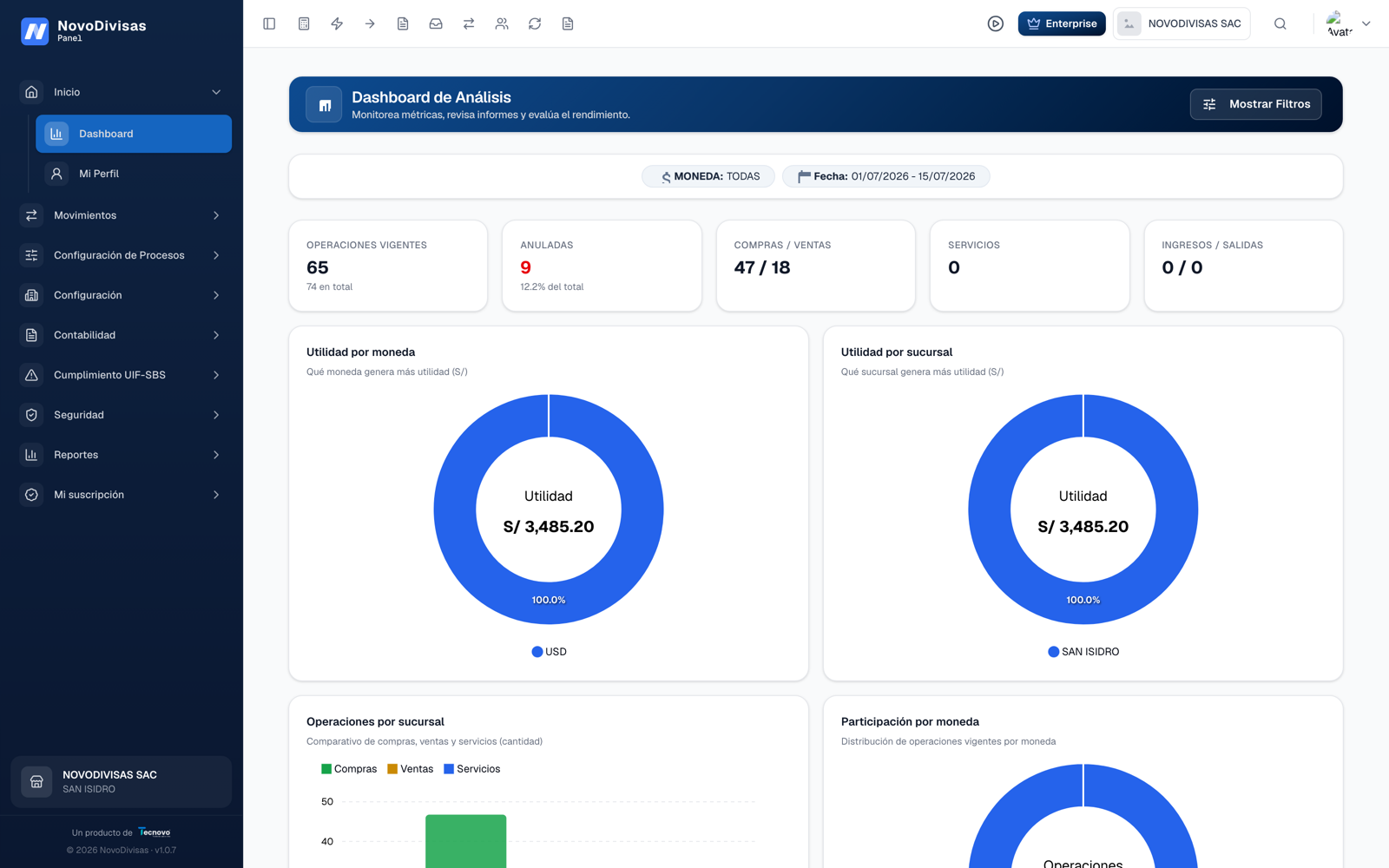The height and width of the screenshot is (868, 1389).
Task: Open the avatar dropdown arrow
Action: tap(1366, 23)
